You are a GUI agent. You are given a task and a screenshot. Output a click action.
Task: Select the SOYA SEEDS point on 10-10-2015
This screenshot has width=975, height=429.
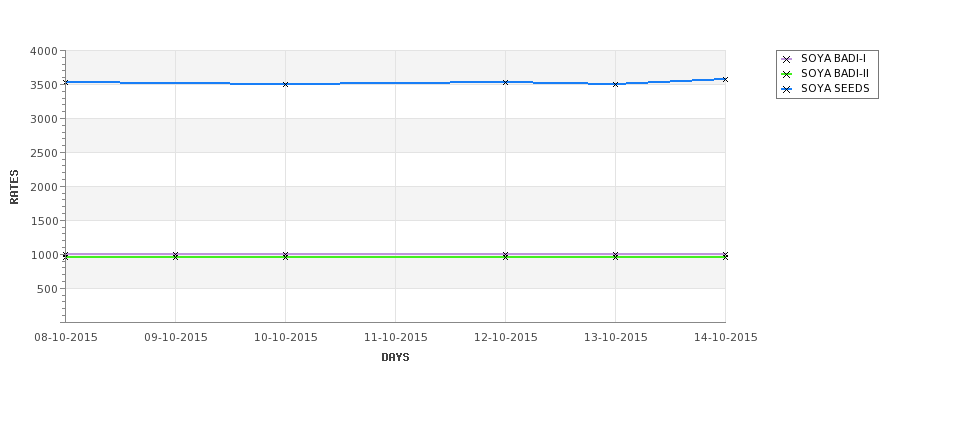pyautogui.click(x=285, y=84)
